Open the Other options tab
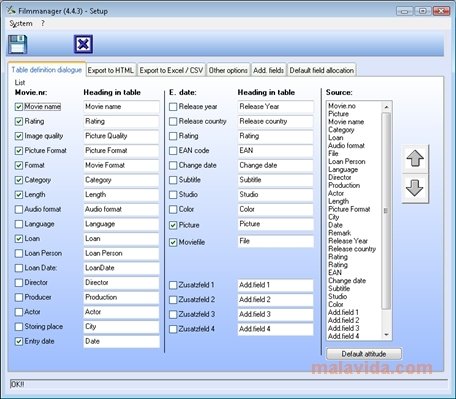 228,70
